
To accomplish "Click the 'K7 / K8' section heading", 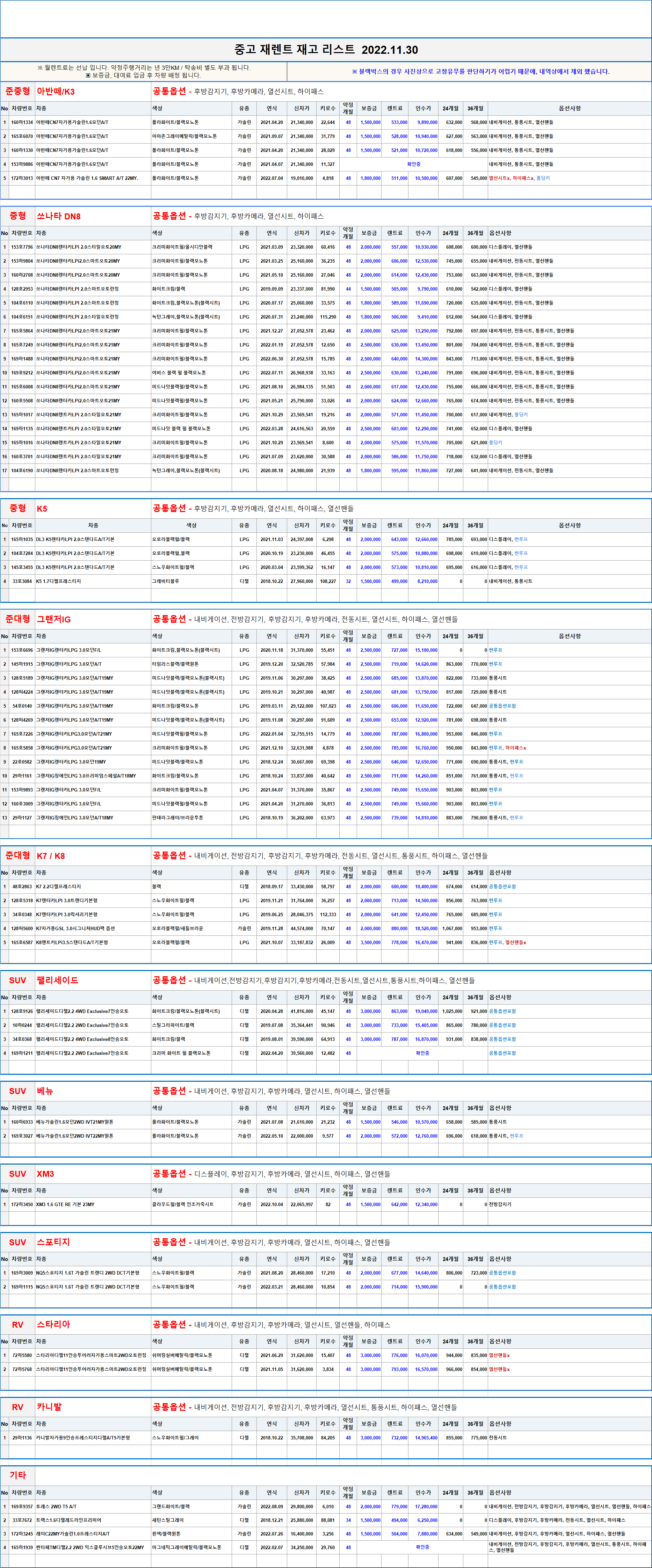I will 51,856.
